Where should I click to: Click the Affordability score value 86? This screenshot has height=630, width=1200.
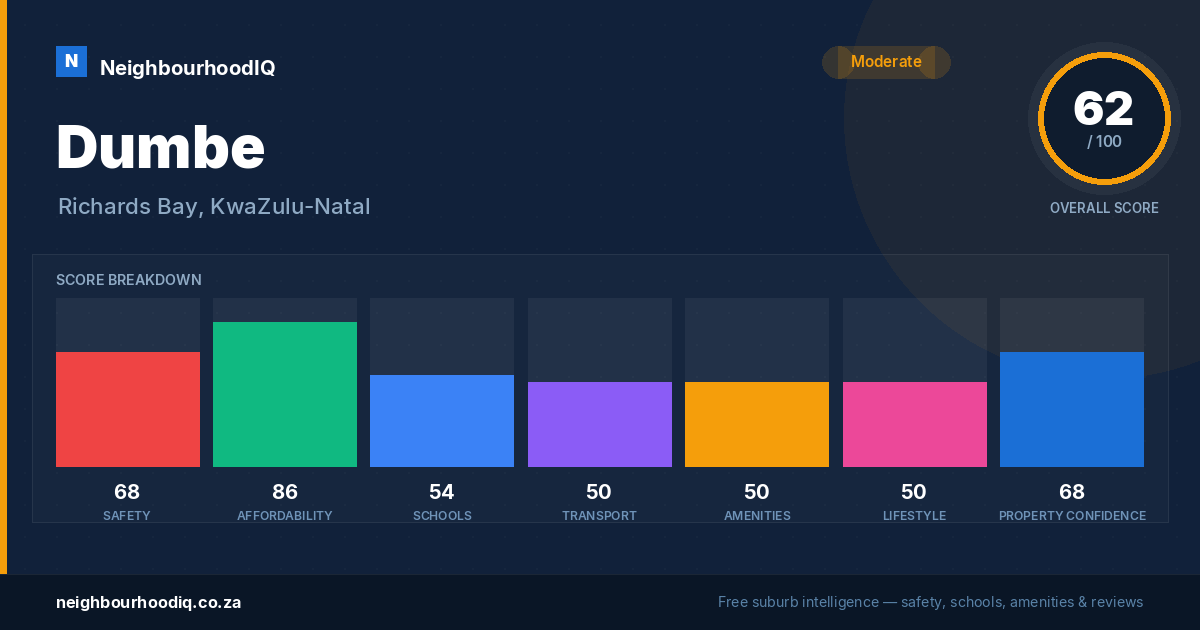tap(285, 492)
